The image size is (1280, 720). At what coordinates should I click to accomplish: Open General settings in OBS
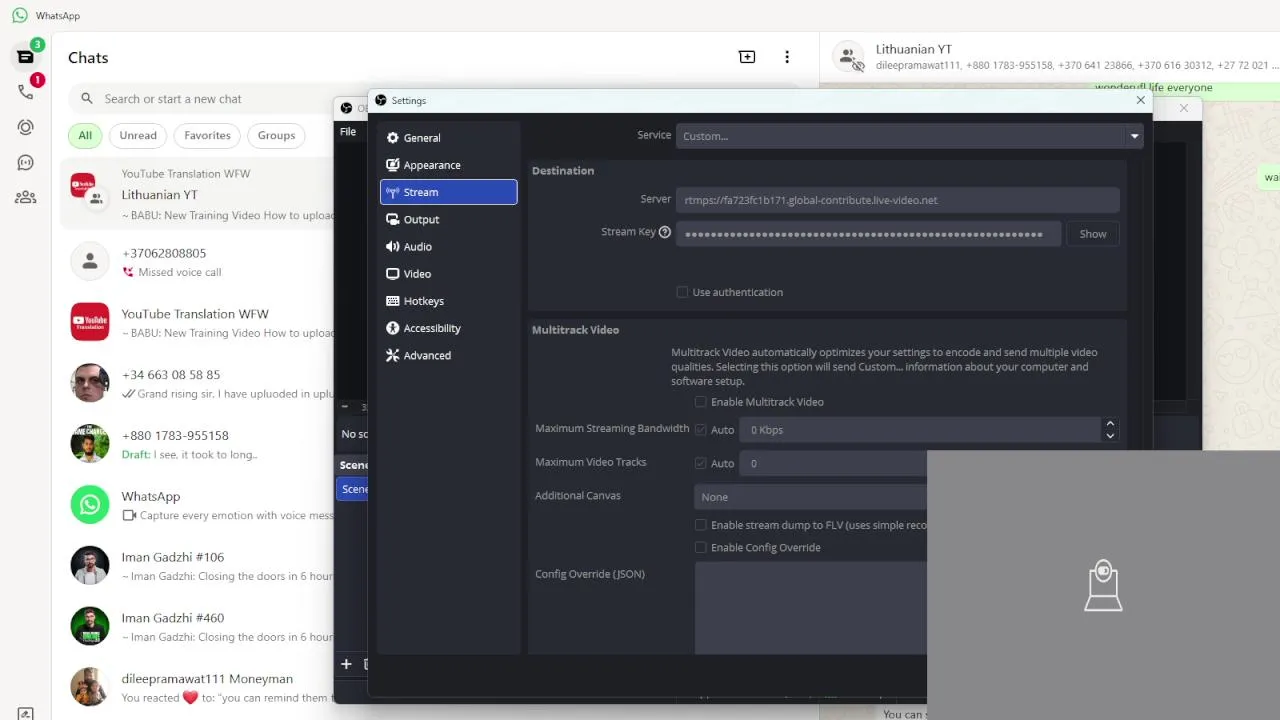[449, 138]
